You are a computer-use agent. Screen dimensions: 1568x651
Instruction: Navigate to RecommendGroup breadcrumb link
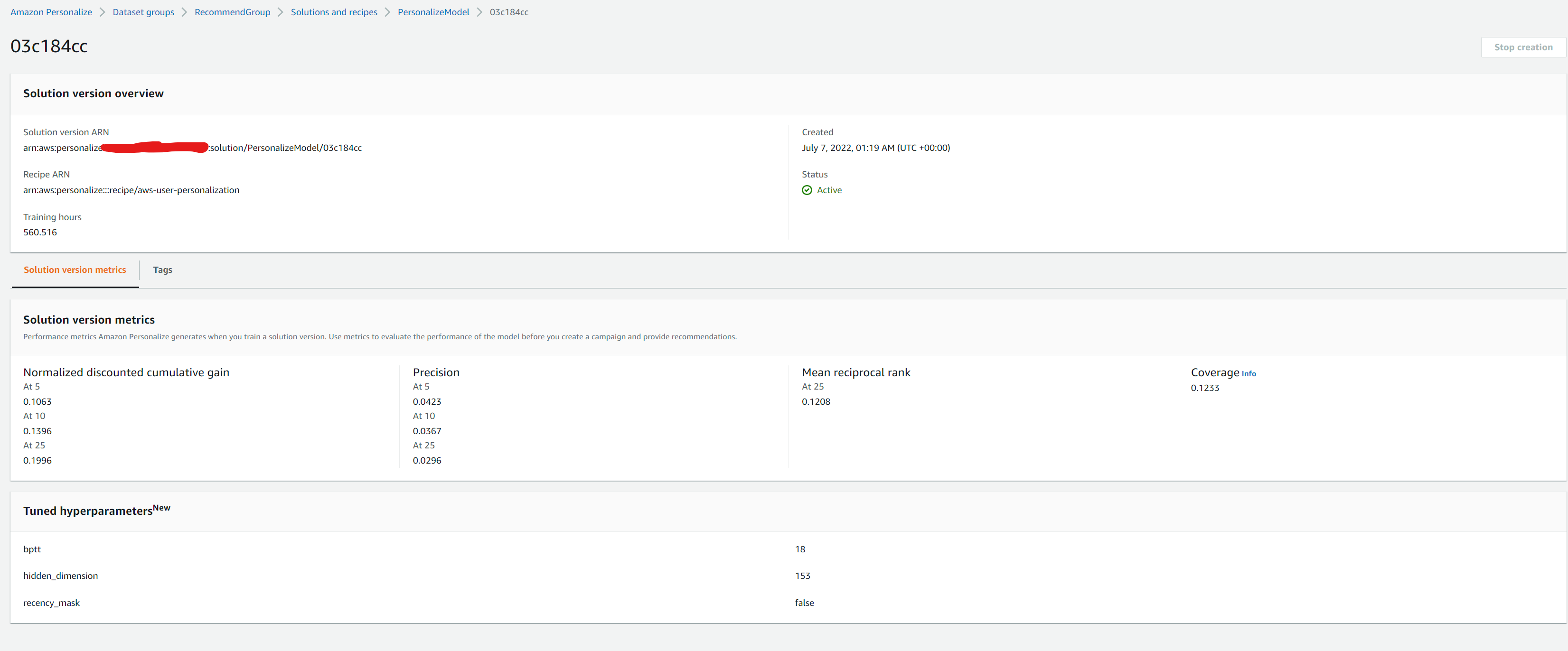[x=232, y=12]
